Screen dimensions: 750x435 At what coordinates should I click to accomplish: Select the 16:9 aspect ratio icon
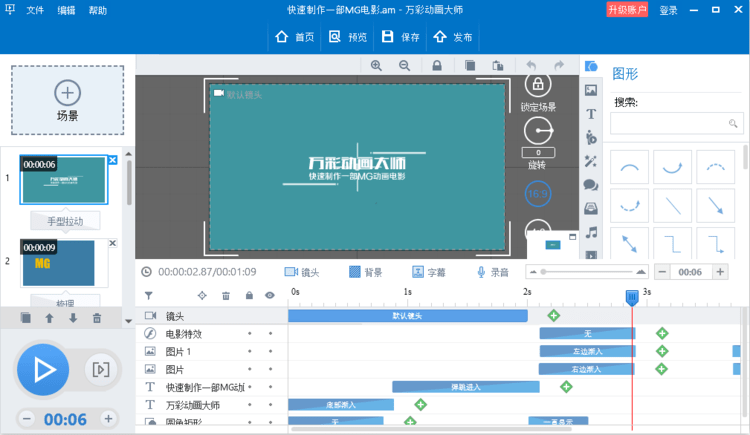pyautogui.click(x=539, y=192)
